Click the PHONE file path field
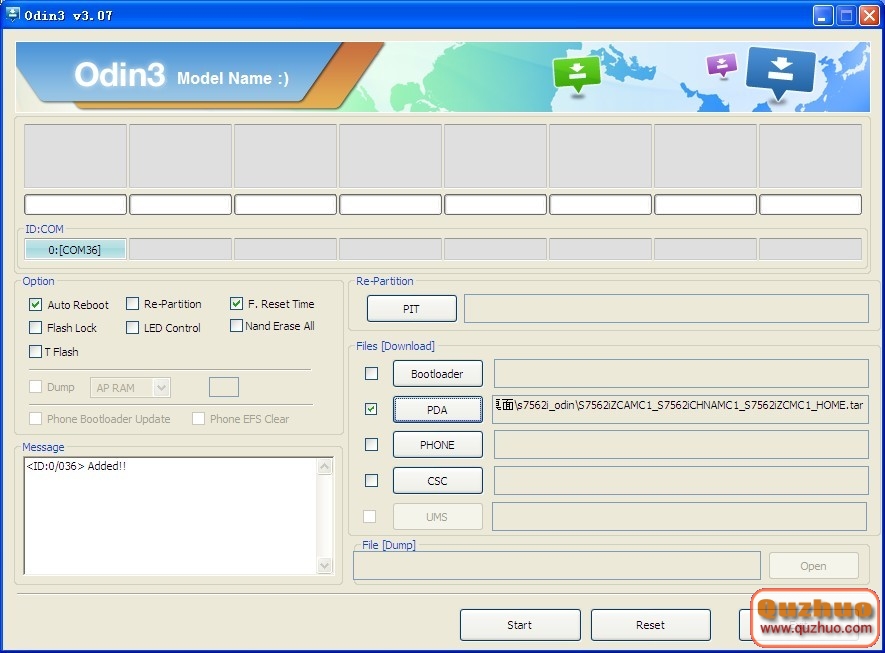 [681, 445]
